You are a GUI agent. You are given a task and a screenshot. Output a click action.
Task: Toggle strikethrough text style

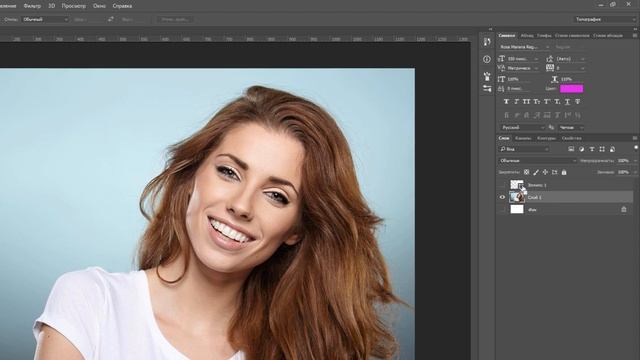577,101
